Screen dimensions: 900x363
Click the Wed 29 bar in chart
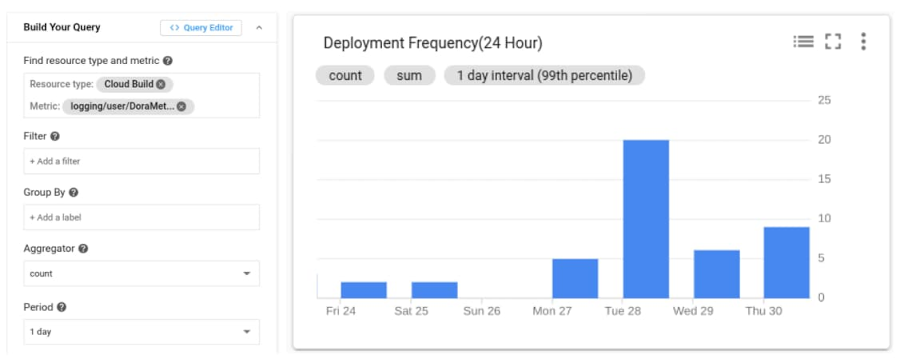717,274
